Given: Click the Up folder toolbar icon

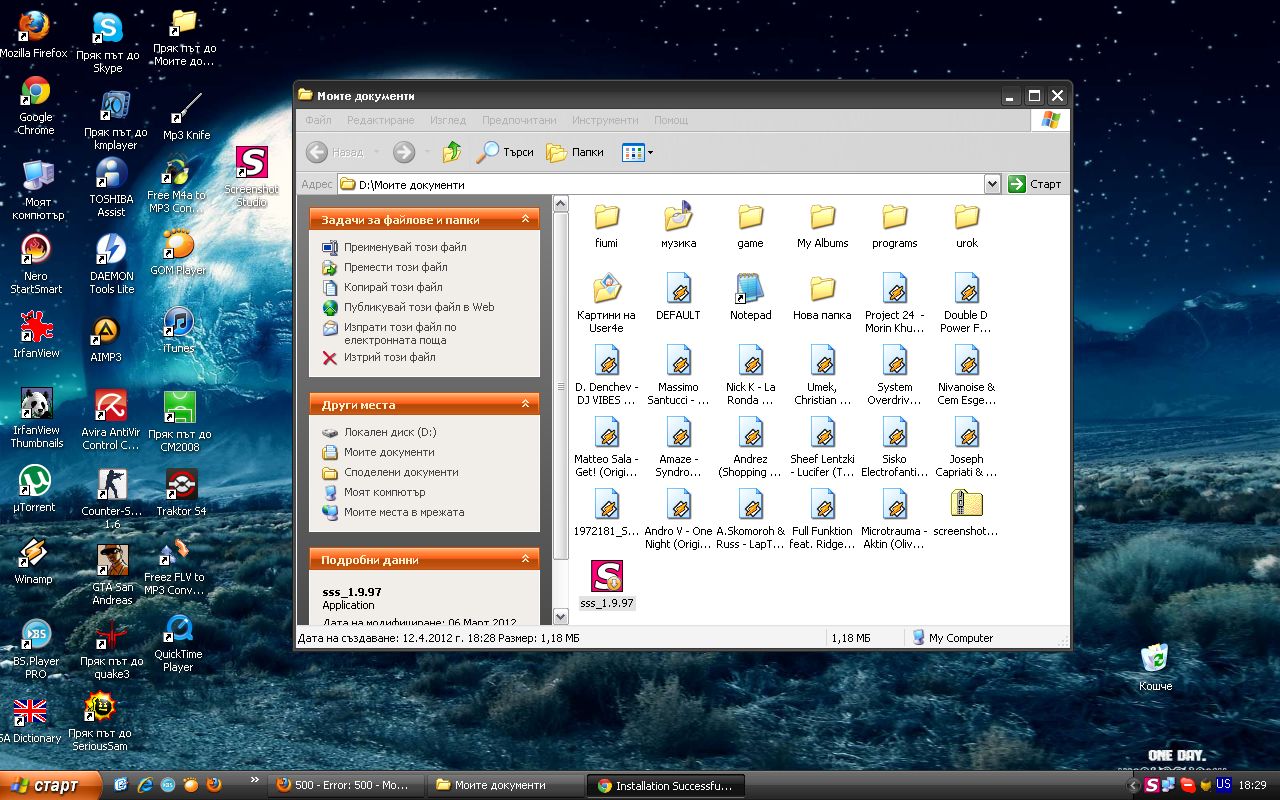Looking at the screenshot, I should (x=452, y=152).
